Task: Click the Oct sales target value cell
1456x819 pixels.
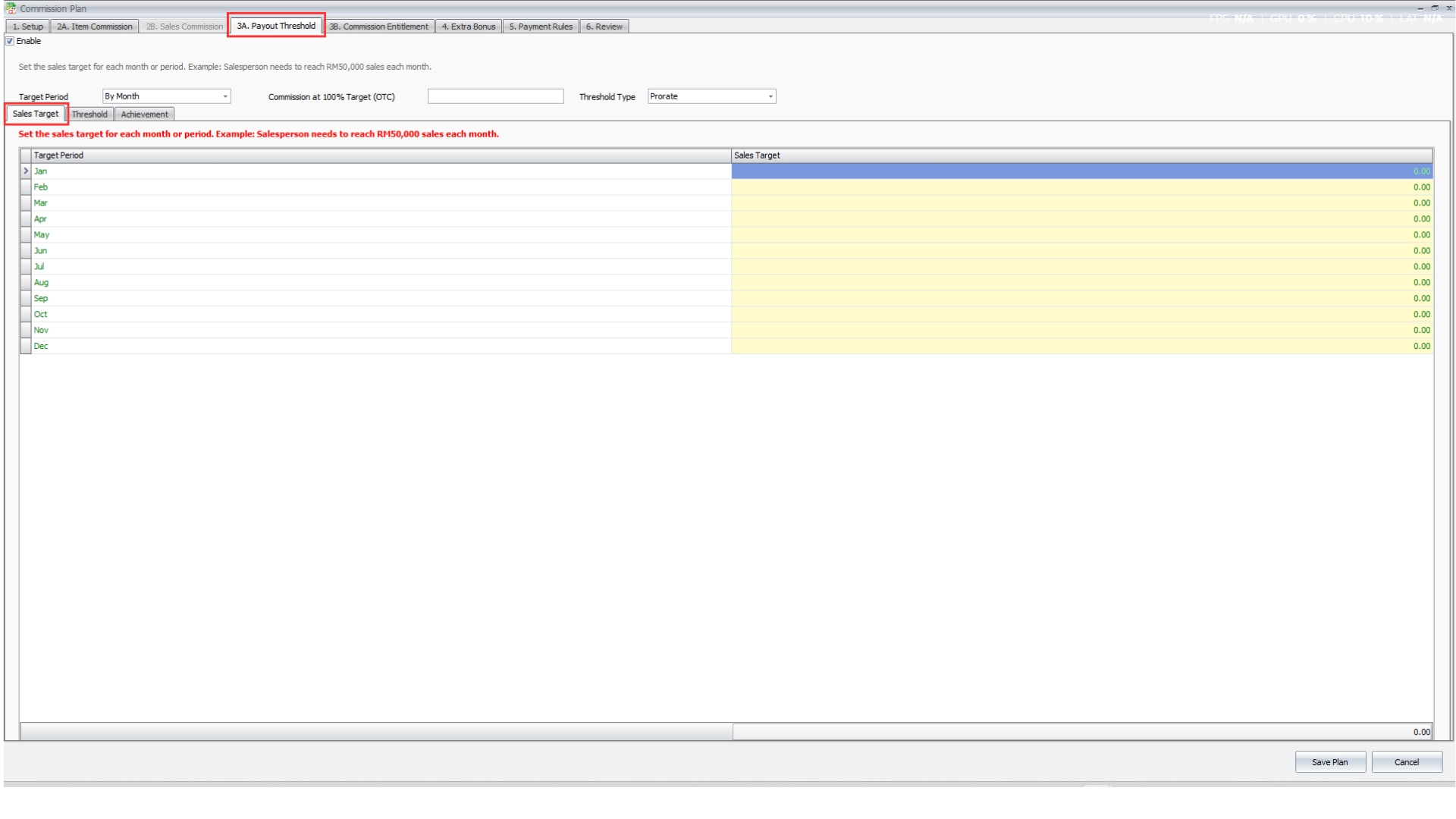Action: (1082, 315)
